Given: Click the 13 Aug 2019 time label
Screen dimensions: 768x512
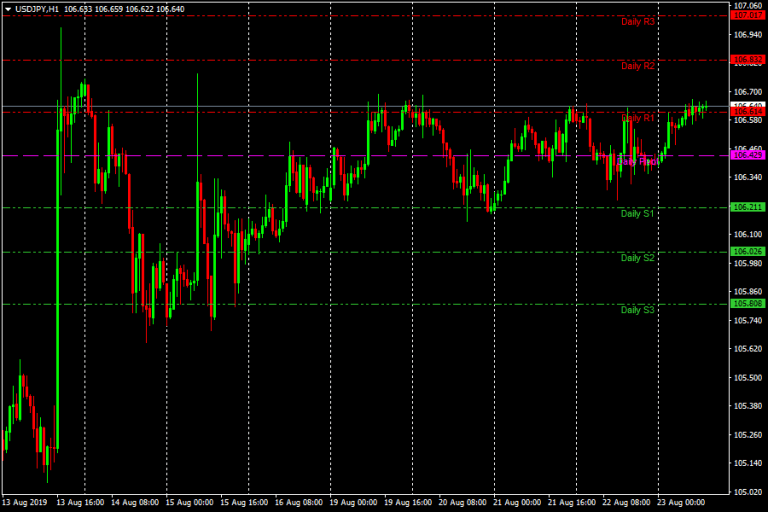Looking at the screenshot, I should (x=25, y=503).
